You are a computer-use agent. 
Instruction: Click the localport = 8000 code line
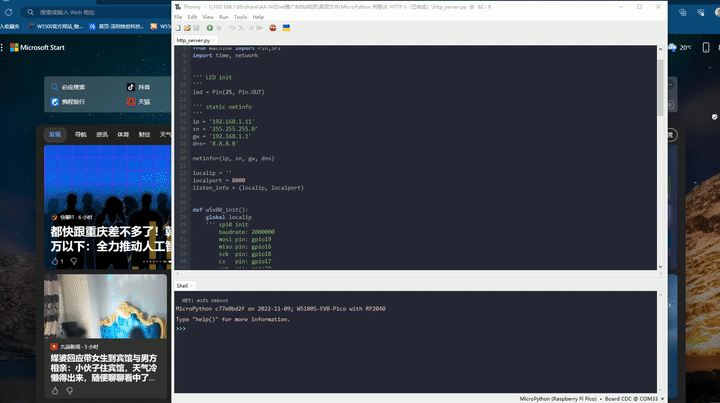(219, 180)
